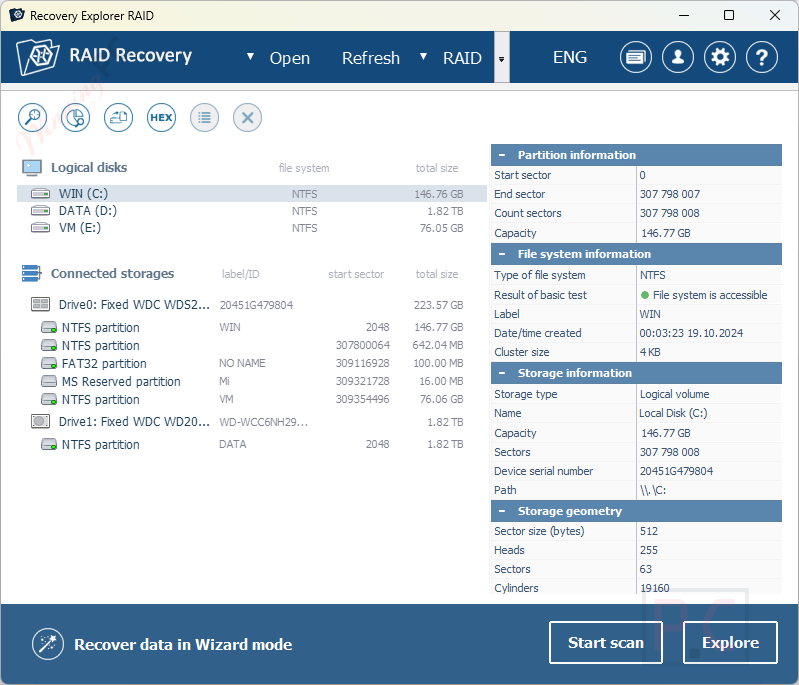Open settings gear in header
This screenshot has height=685, width=799.
720,57
